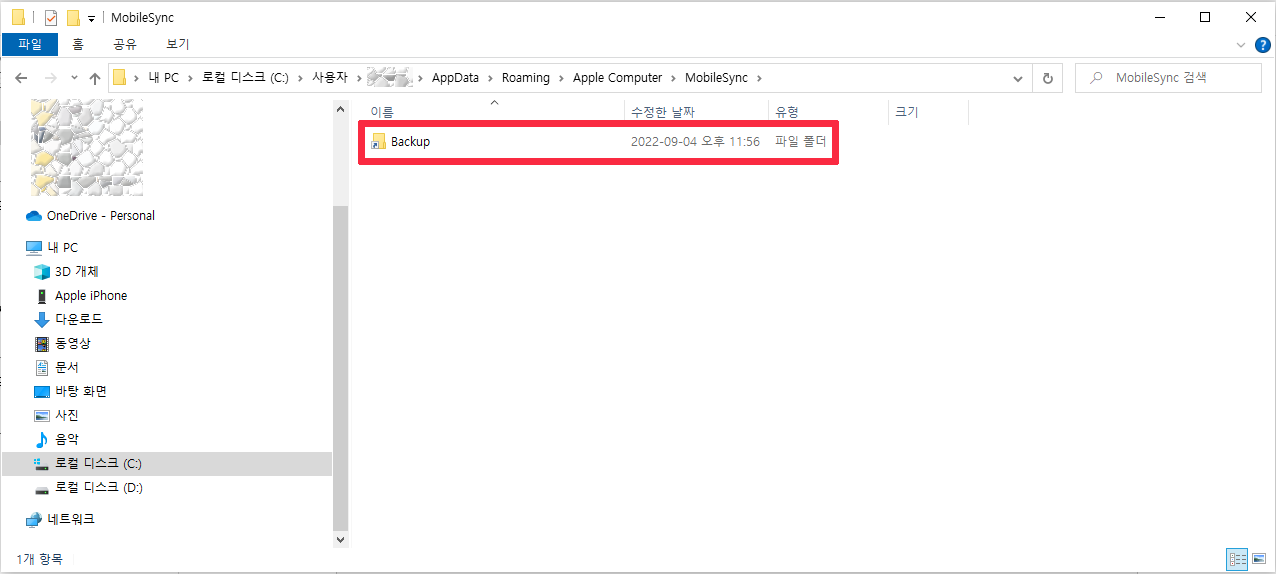Open 동영상 in the navigation pane
1276x574 pixels.
coord(62,344)
